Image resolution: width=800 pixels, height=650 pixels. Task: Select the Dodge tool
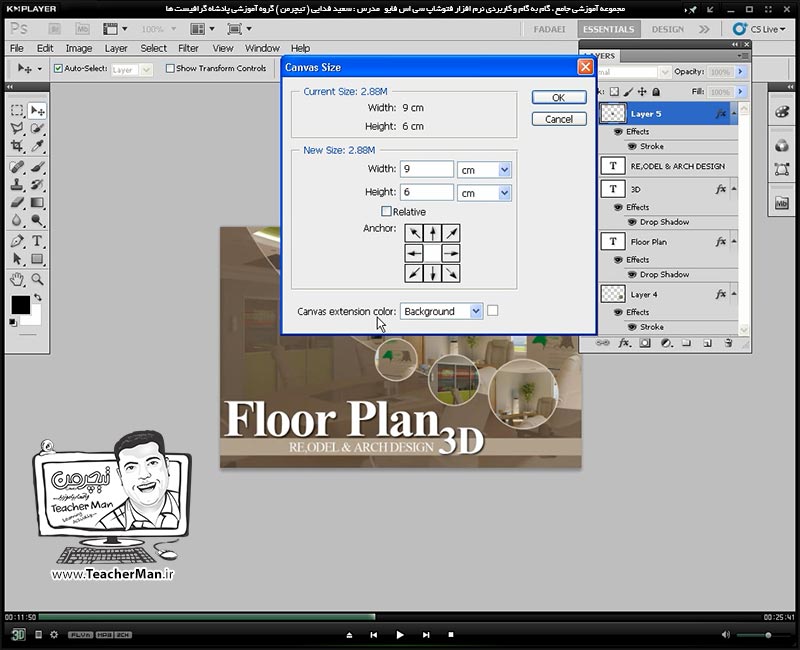[37, 220]
